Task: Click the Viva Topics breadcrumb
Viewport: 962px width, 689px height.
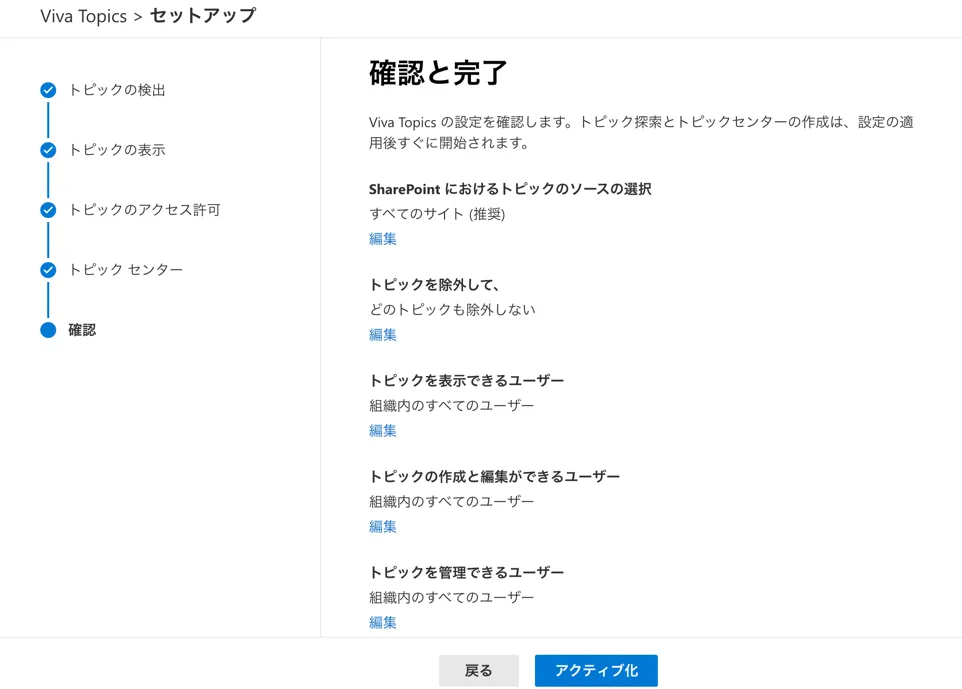Action: point(83,16)
